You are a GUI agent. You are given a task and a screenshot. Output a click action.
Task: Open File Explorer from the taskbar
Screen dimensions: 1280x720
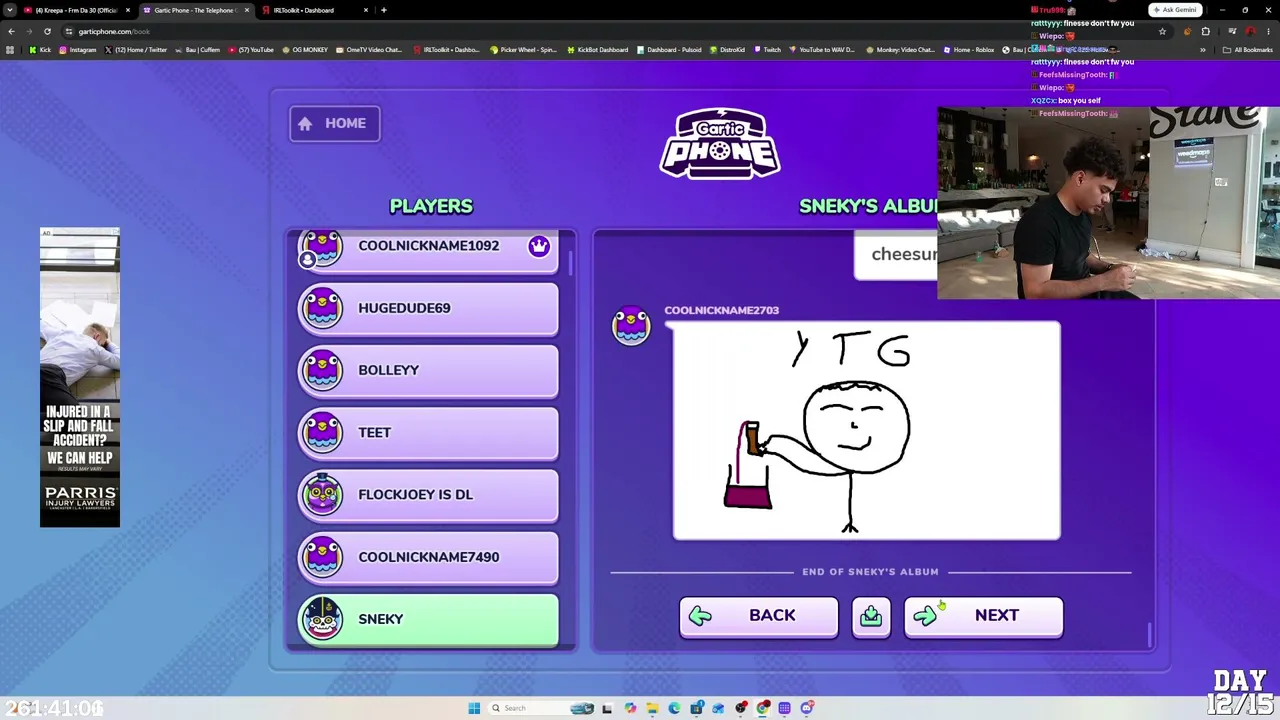pos(652,708)
